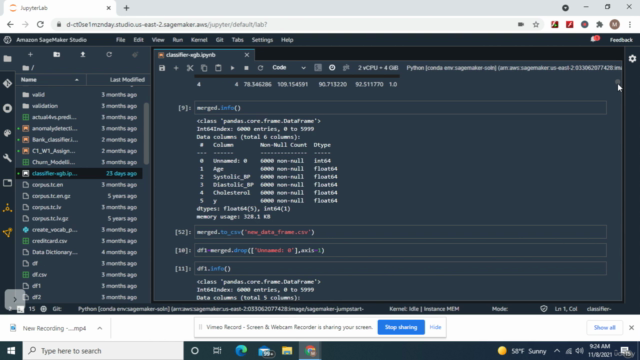Open the Windows Start menu

pyautogui.click(x=11, y=351)
